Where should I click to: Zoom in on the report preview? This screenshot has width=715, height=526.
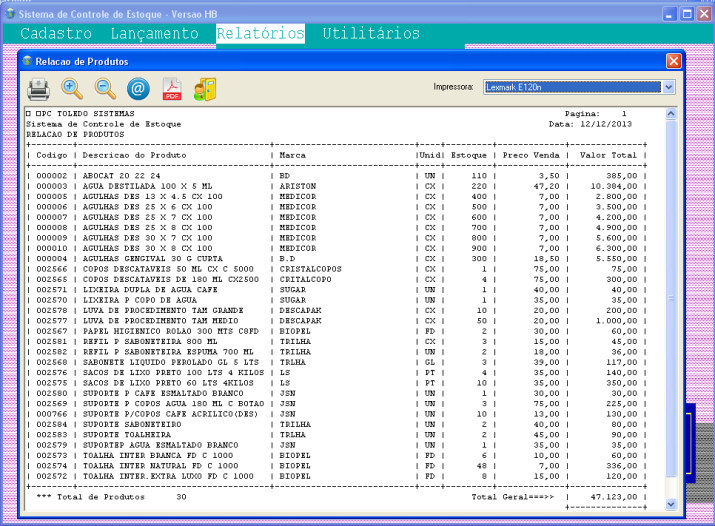click(72, 89)
